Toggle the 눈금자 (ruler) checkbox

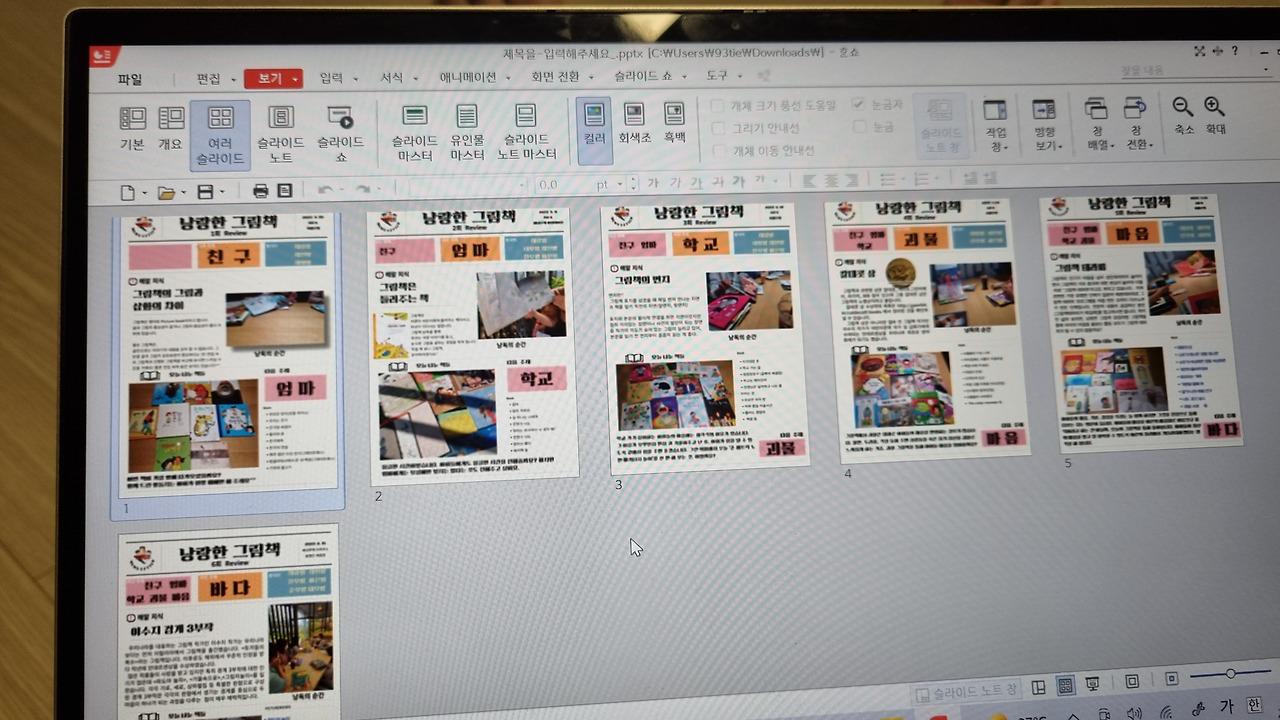click(x=858, y=104)
